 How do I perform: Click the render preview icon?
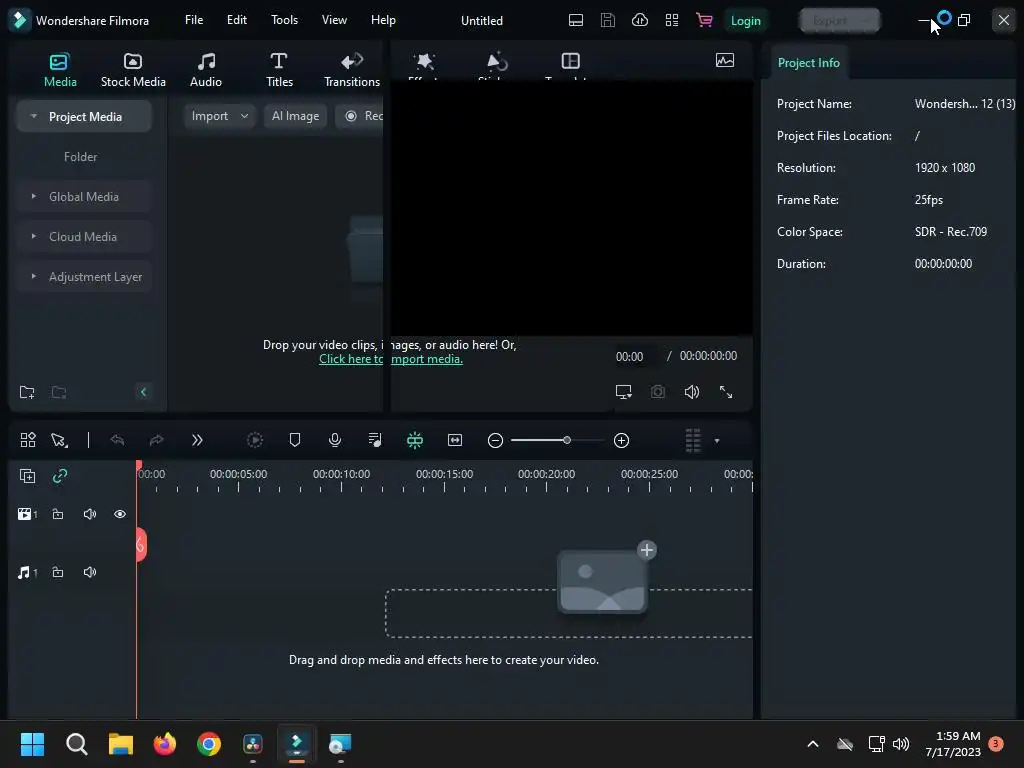pyautogui.click(x=255, y=440)
